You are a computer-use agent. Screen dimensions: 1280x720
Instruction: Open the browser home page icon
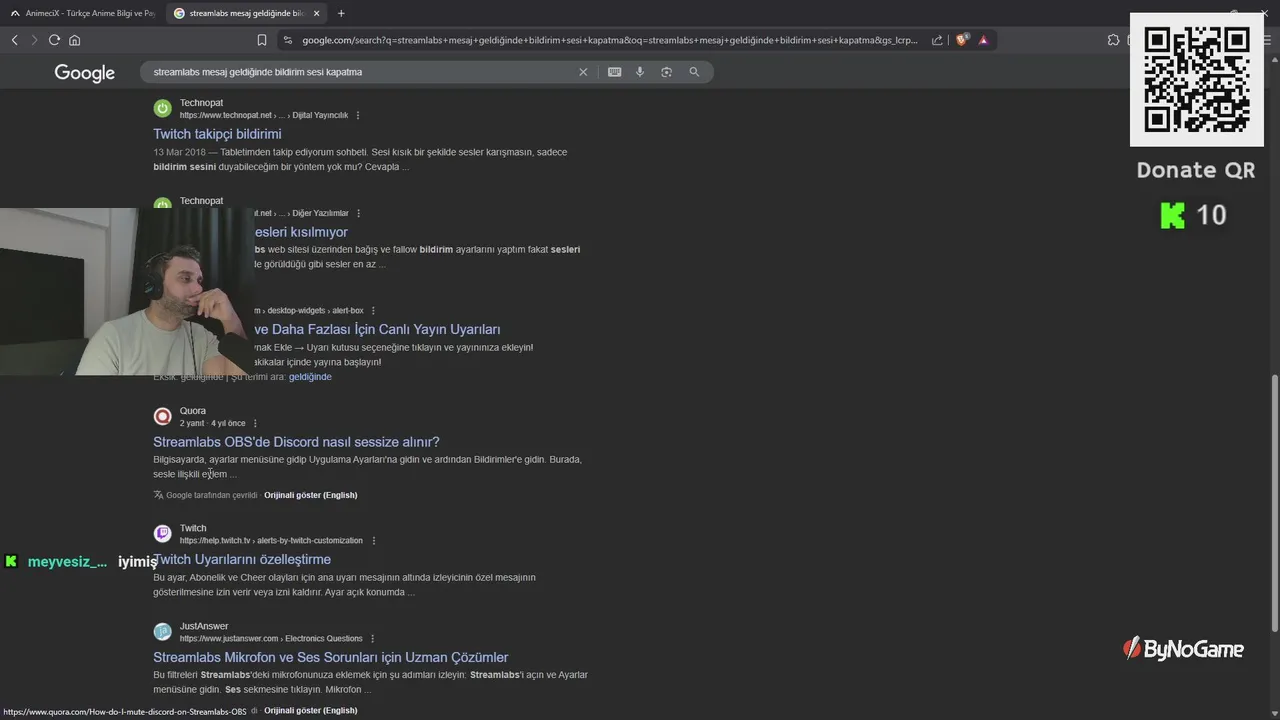[74, 40]
